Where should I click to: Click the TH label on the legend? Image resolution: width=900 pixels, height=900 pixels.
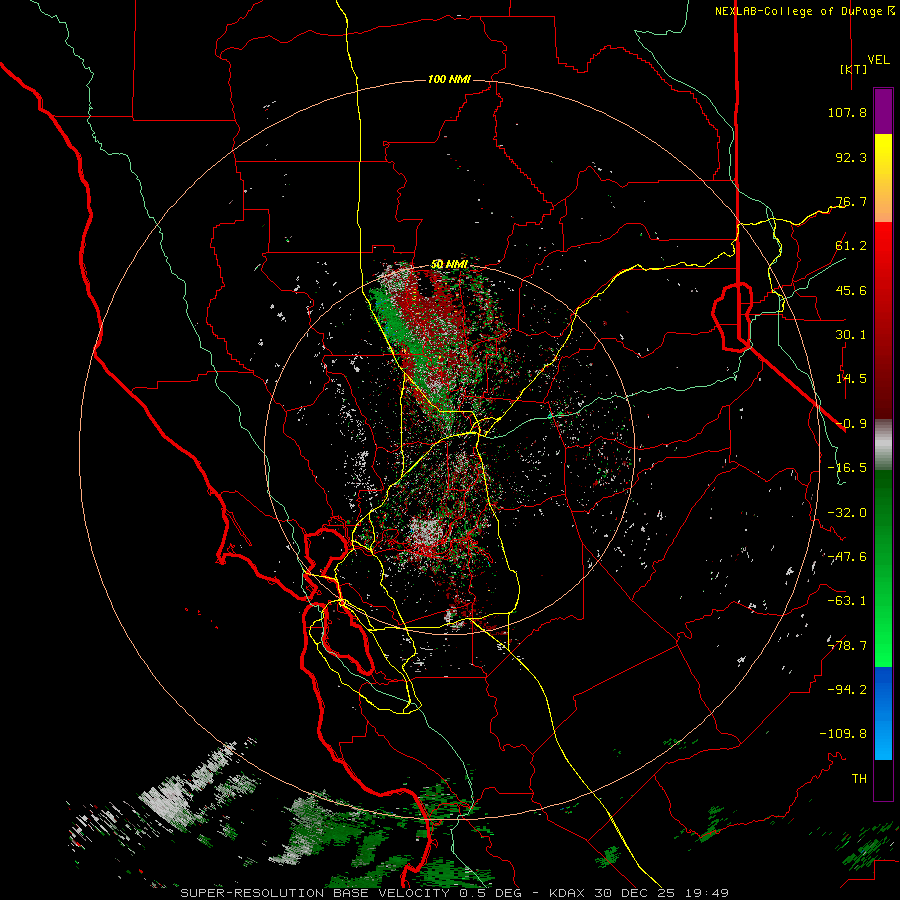[x=859, y=779]
